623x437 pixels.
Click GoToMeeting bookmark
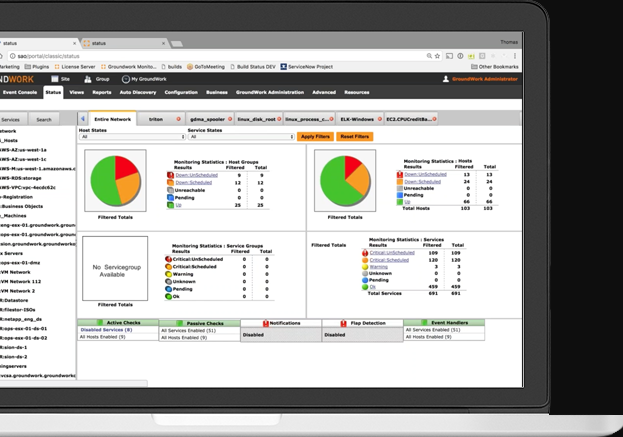click(205, 67)
